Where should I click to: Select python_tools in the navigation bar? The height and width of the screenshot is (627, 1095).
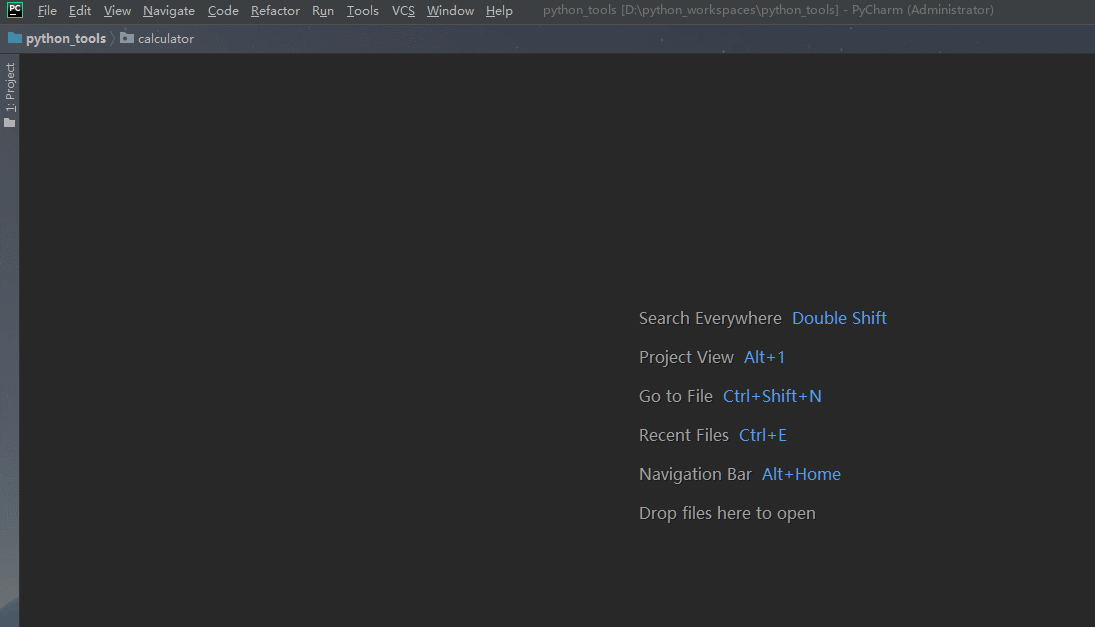tap(66, 38)
